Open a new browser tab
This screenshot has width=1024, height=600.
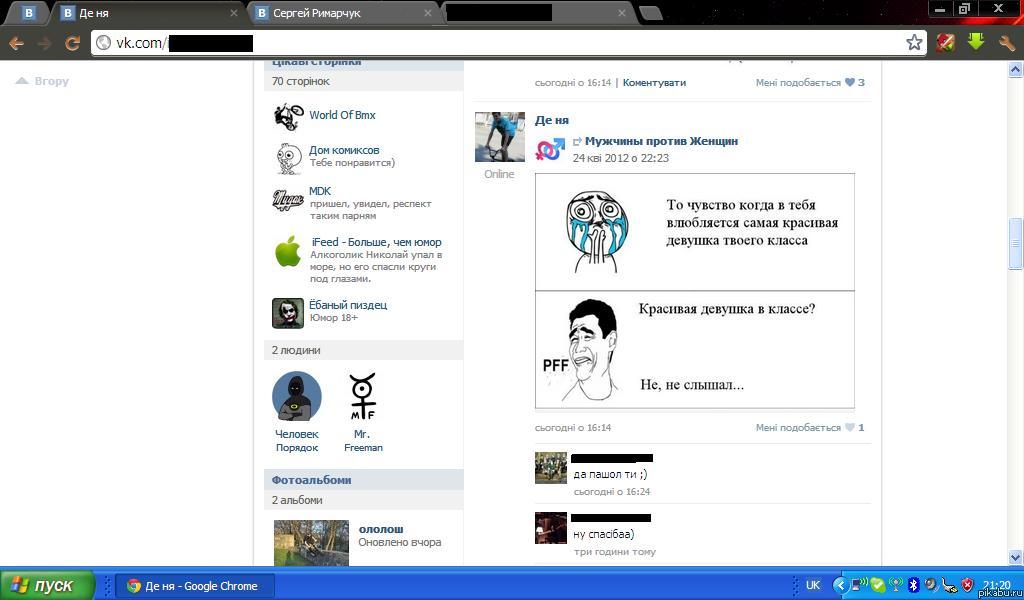tap(650, 14)
